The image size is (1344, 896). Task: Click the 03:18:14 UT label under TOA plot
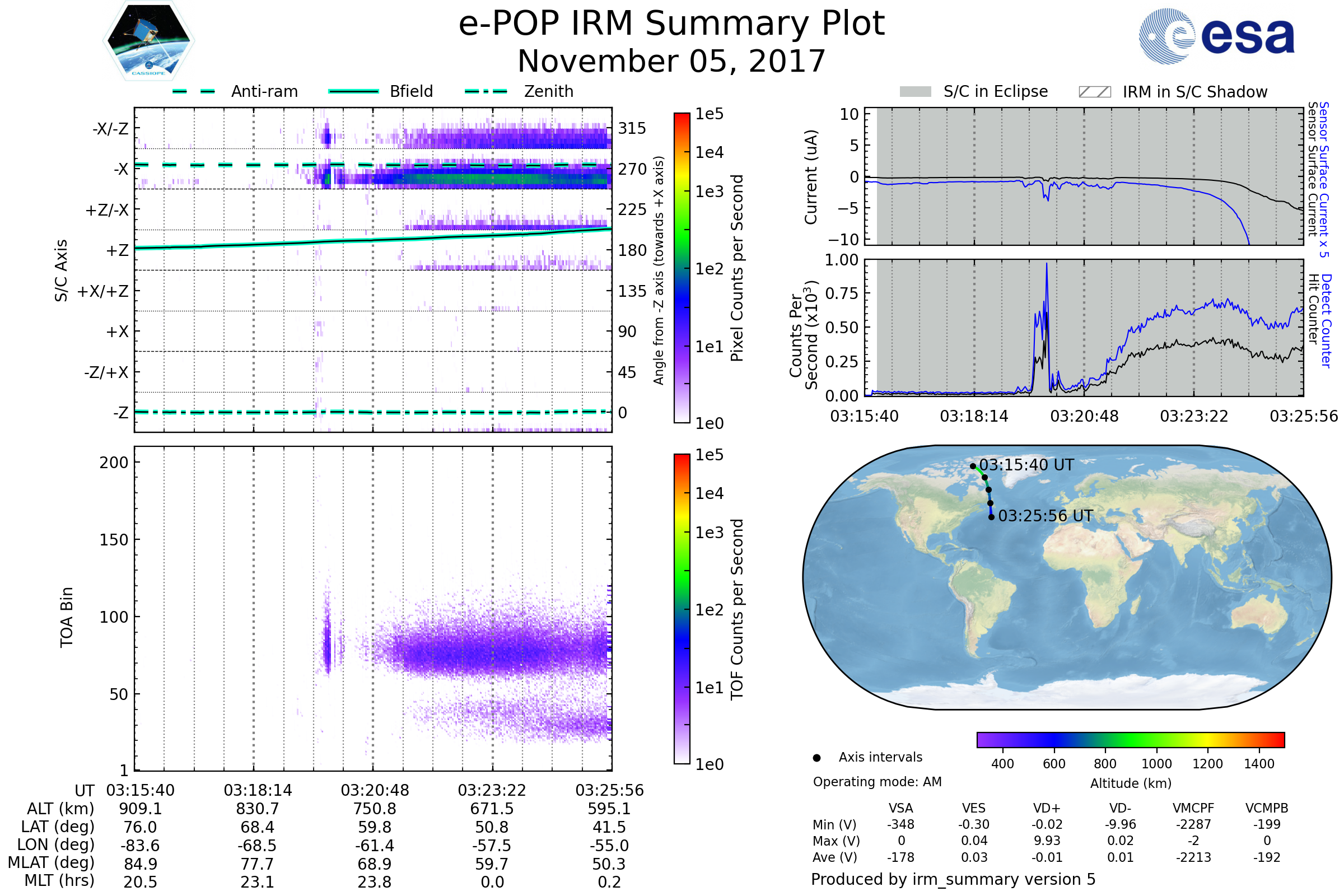click(x=258, y=790)
